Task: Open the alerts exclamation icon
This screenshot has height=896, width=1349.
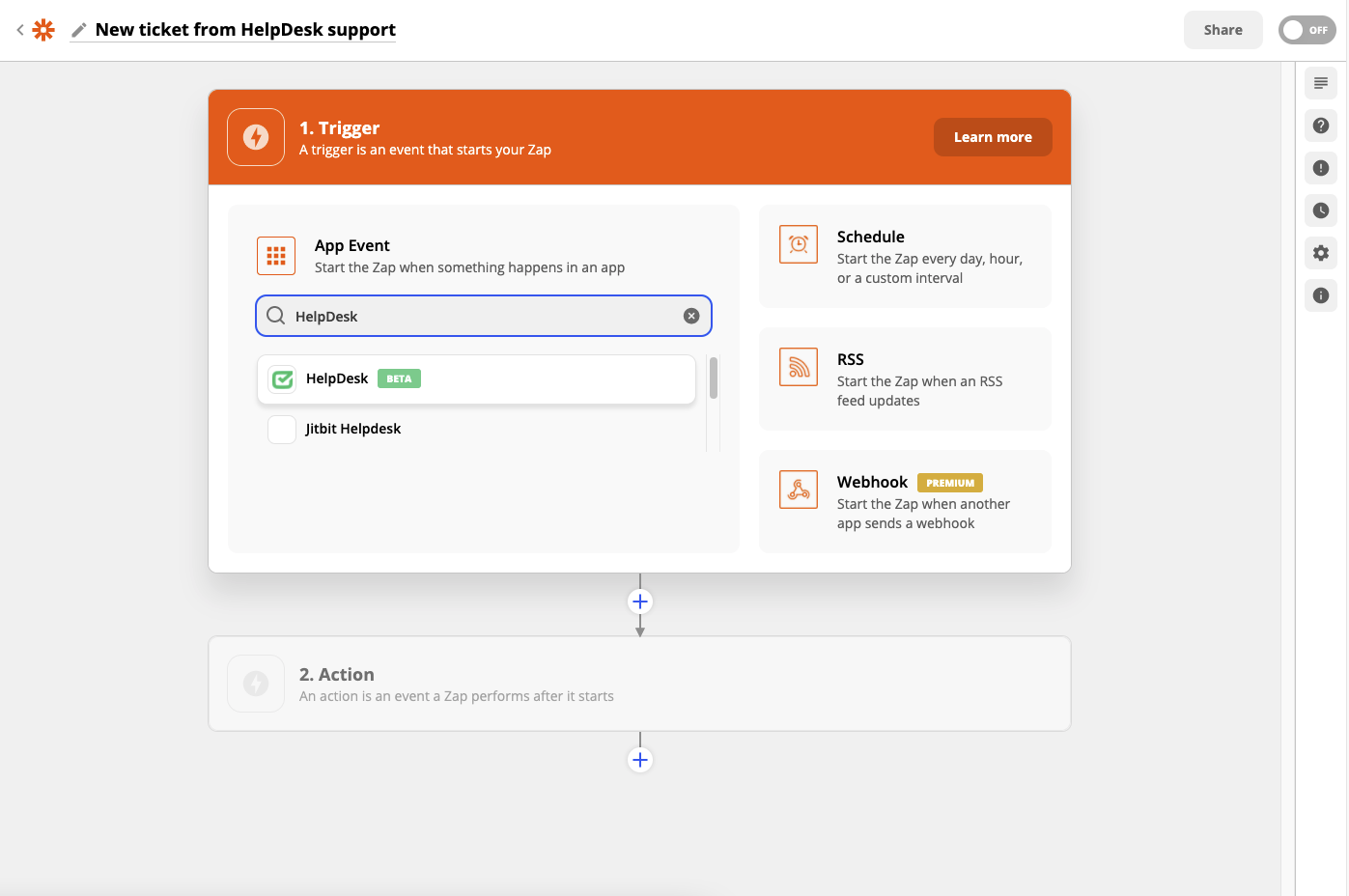Action: pos(1321,168)
